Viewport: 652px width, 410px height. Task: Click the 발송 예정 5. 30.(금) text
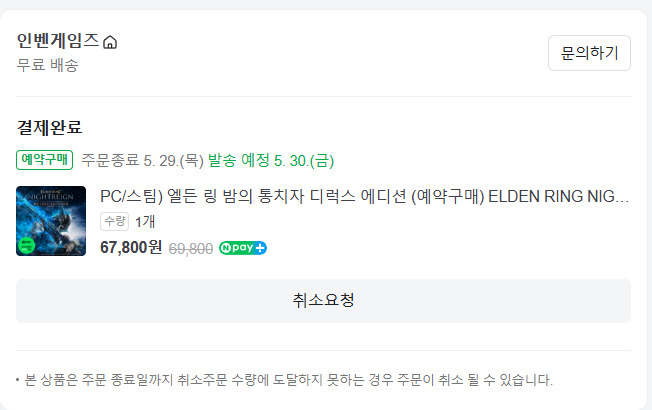coord(271,161)
